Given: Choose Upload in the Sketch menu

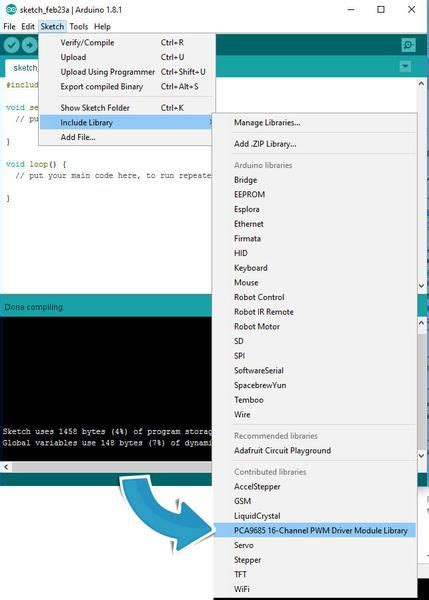Looking at the screenshot, I should coord(126,57).
